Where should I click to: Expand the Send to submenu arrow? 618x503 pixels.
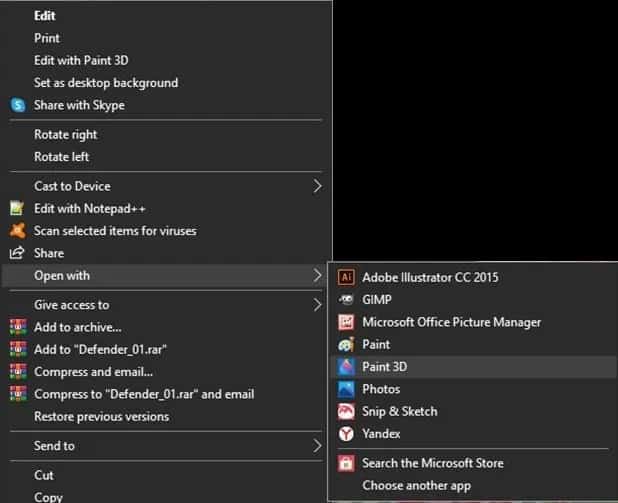(x=317, y=446)
